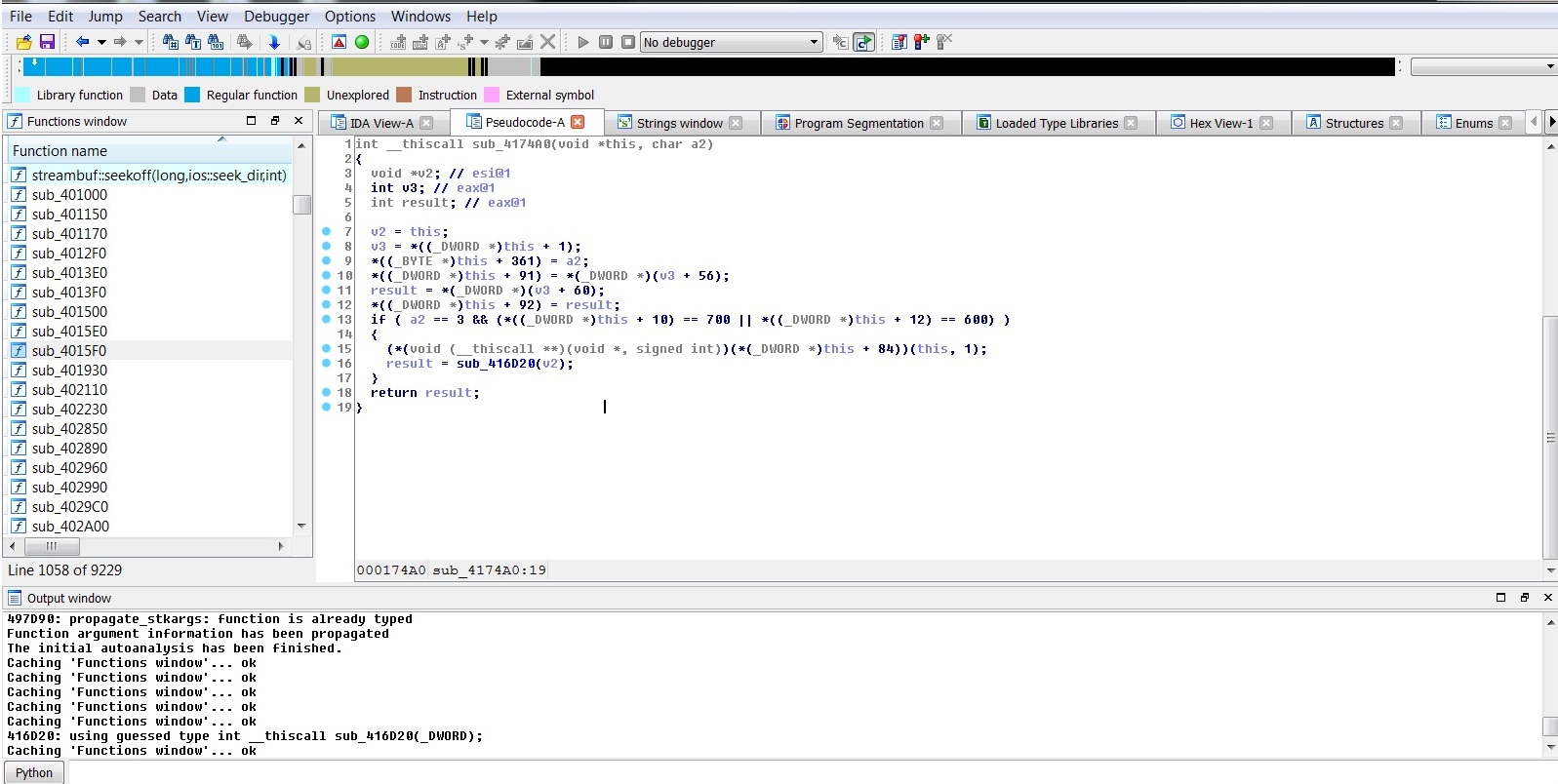Viewport: 1558px width, 784px height.
Task: Click the Regular function blue legend swatch
Action: pos(192,96)
